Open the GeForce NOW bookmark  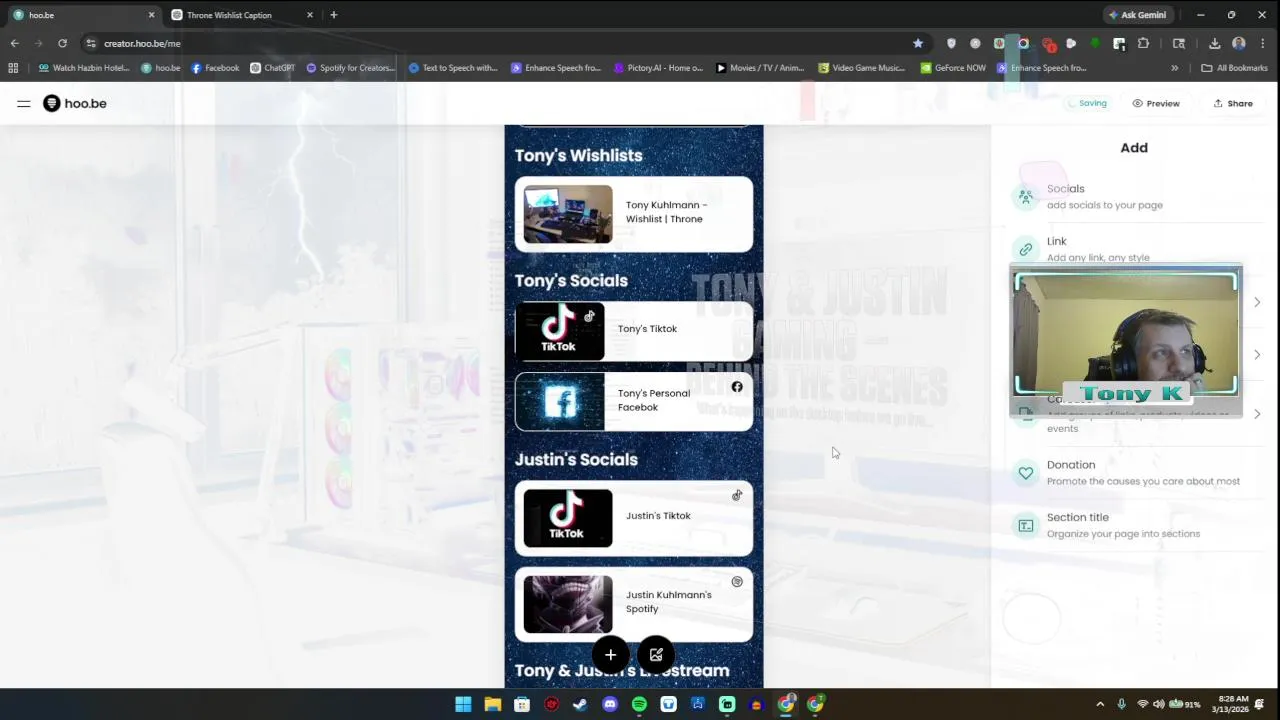[953, 68]
